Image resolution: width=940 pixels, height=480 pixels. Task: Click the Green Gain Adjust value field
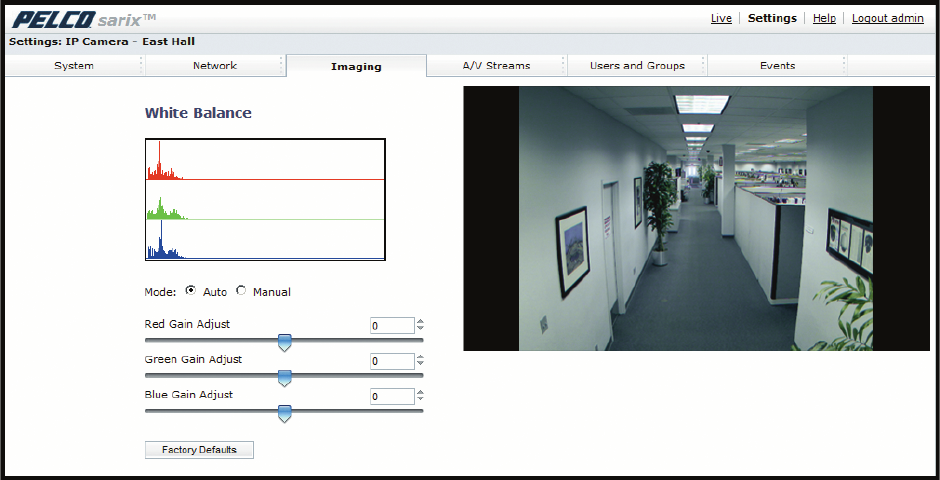click(392, 361)
